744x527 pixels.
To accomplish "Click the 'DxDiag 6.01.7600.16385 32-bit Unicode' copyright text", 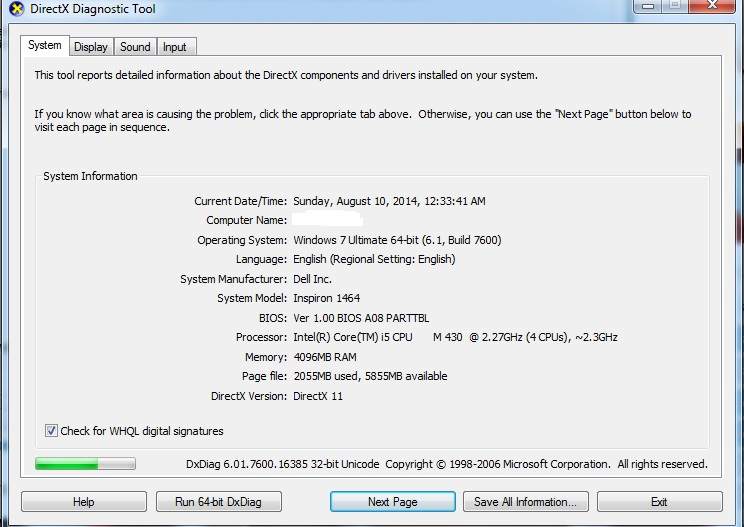I will coord(446,464).
